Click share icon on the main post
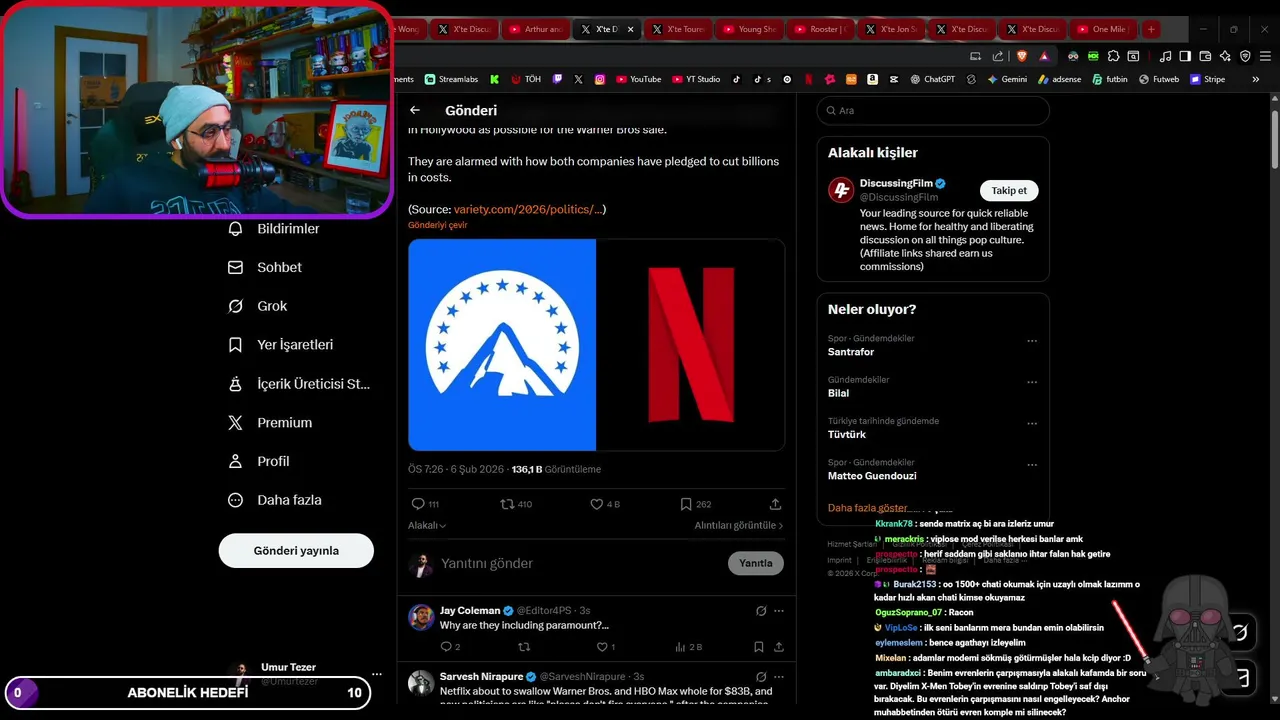The width and height of the screenshot is (1280, 720). tap(775, 504)
